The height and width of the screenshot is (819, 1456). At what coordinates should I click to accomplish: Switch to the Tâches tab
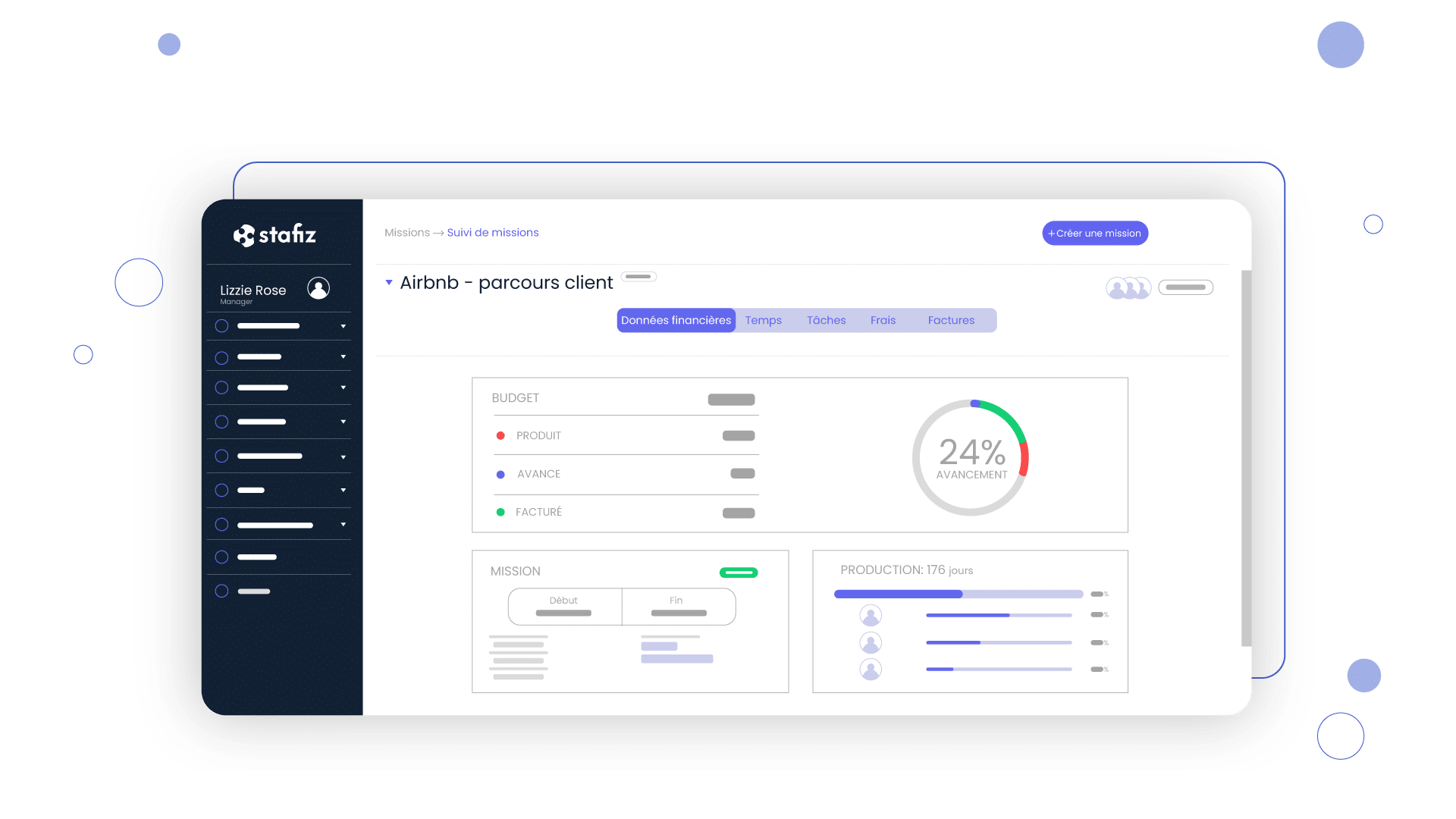pyautogui.click(x=827, y=320)
